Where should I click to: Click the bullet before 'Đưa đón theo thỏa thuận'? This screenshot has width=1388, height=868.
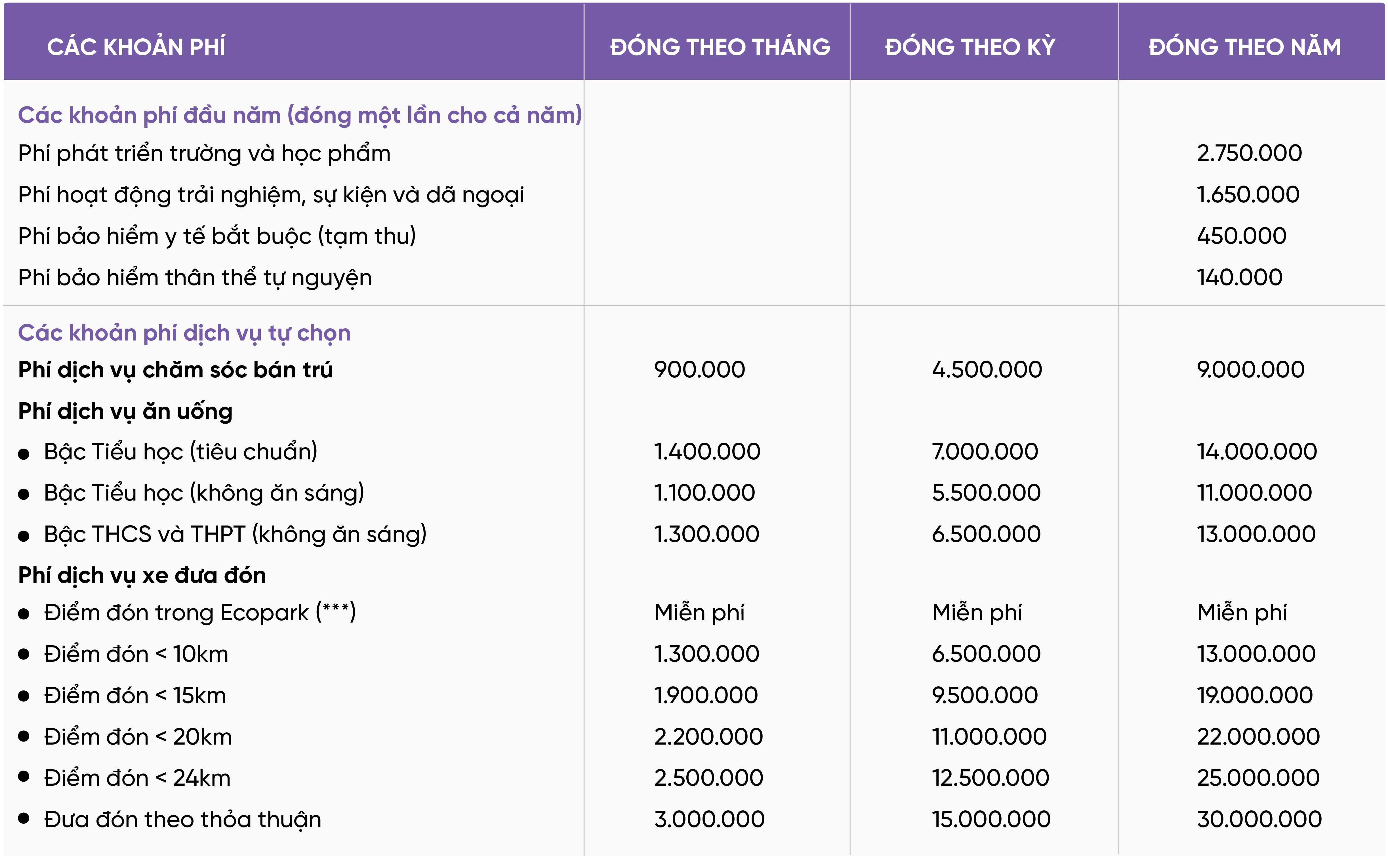pyautogui.click(x=24, y=819)
